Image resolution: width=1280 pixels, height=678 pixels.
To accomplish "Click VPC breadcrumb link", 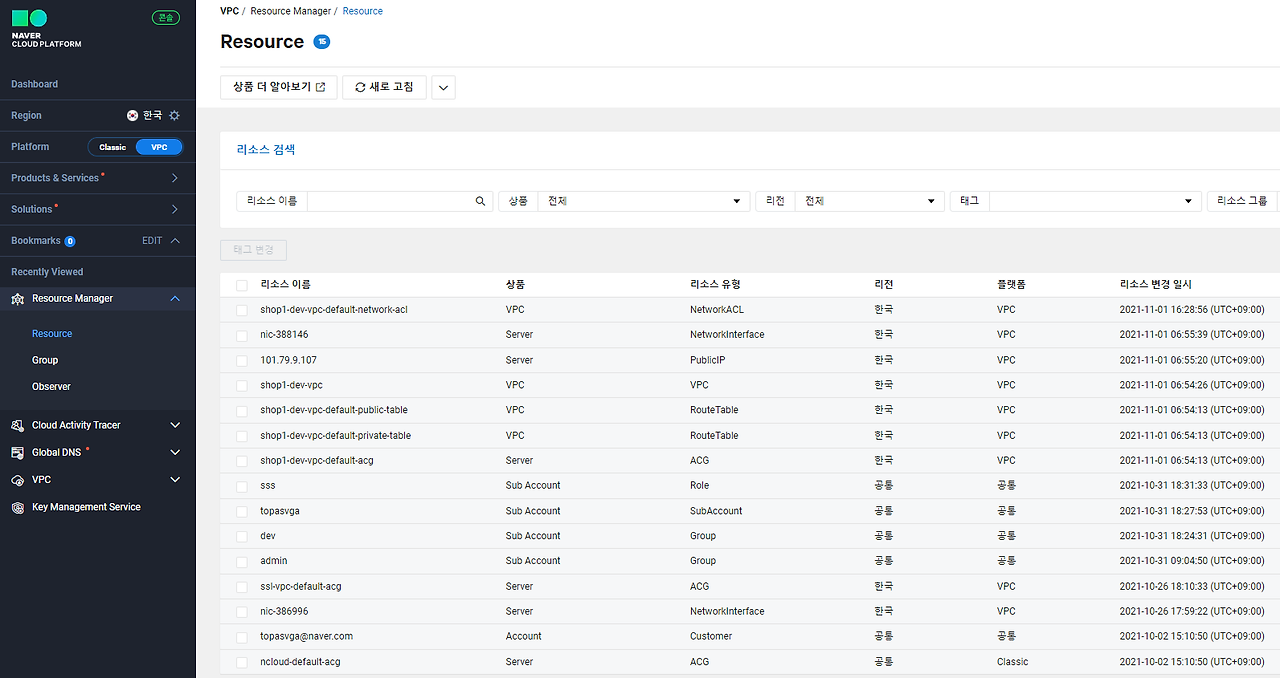I will coord(229,11).
